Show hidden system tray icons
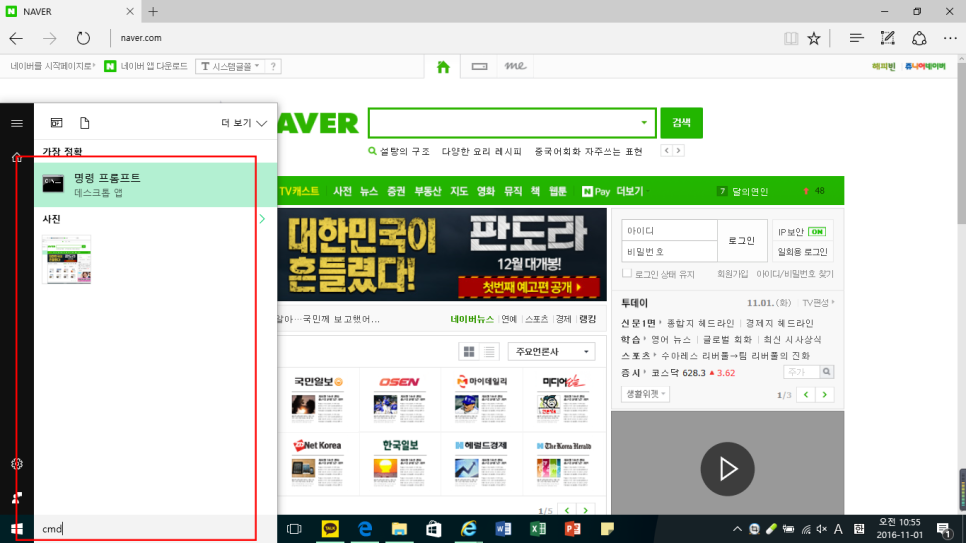This screenshot has height=543, width=966. click(737, 529)
